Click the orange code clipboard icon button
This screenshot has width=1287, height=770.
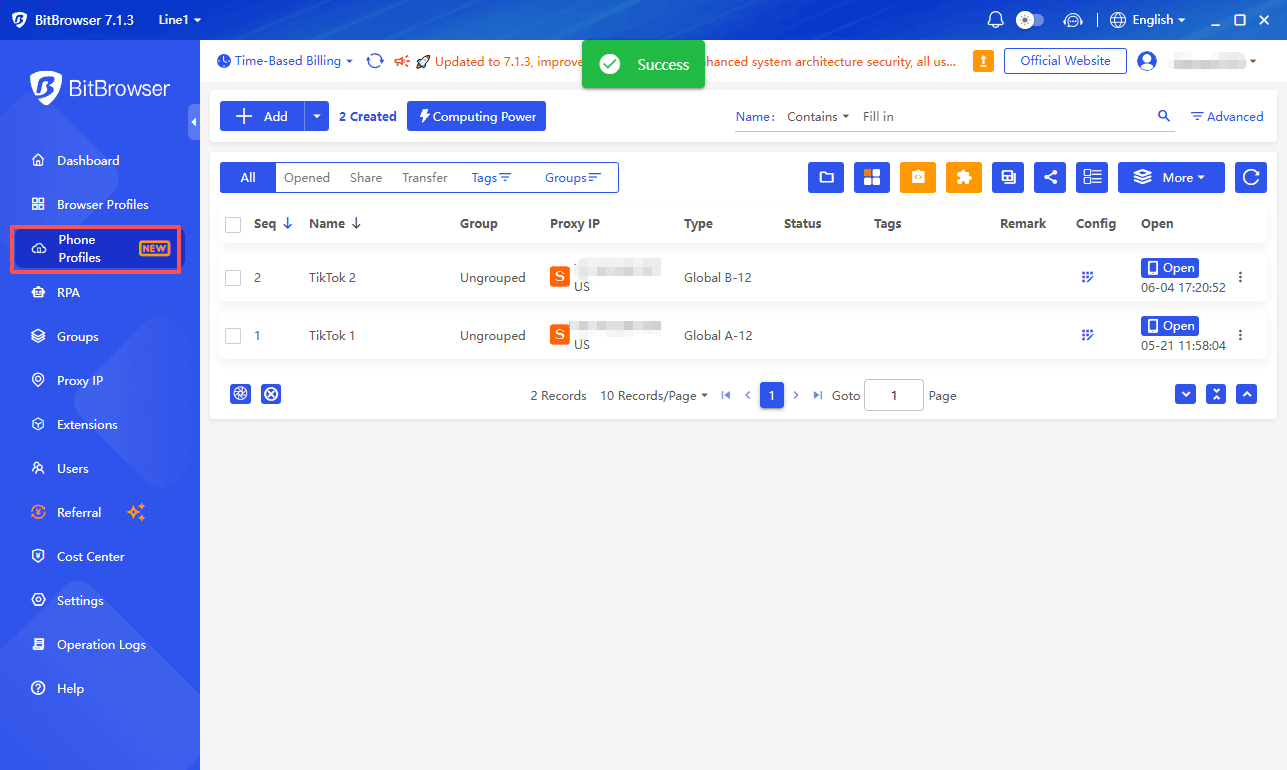tap(918, 177)
